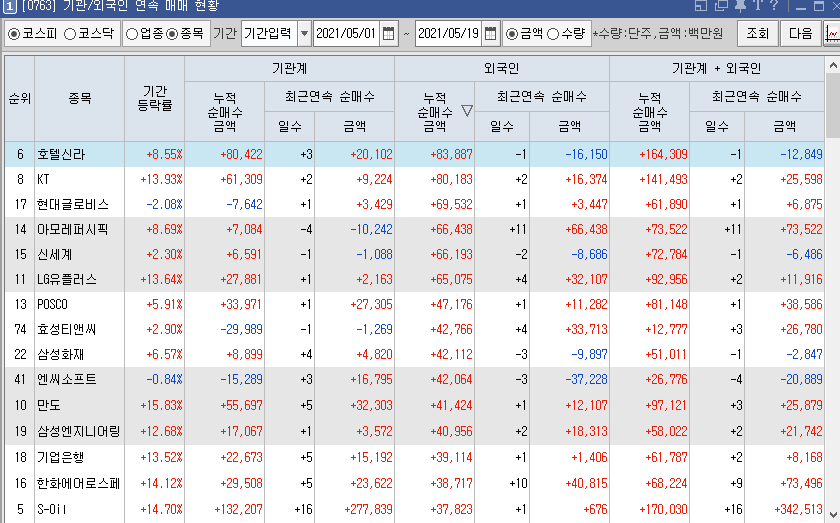
Task: Open the help question mark icon
Action: (773, 5)
